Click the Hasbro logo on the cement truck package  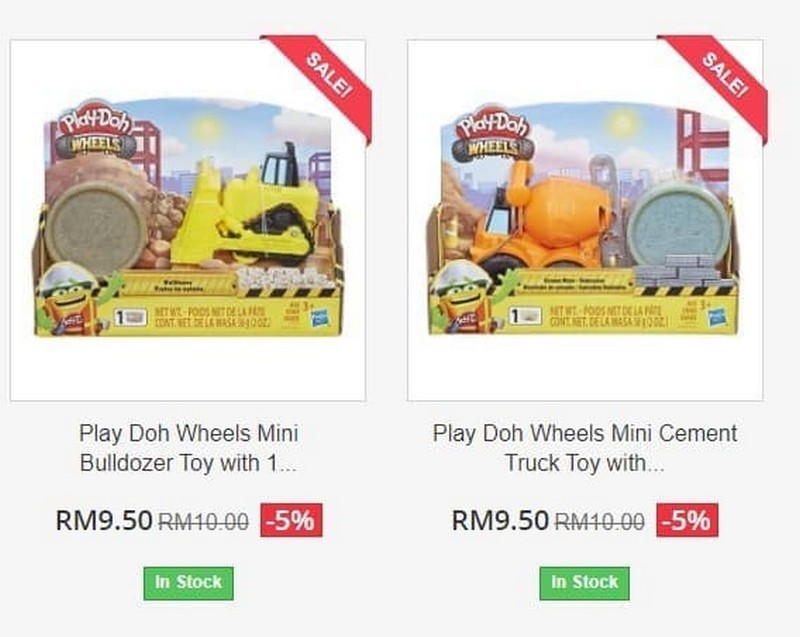[x=717, y=318]
